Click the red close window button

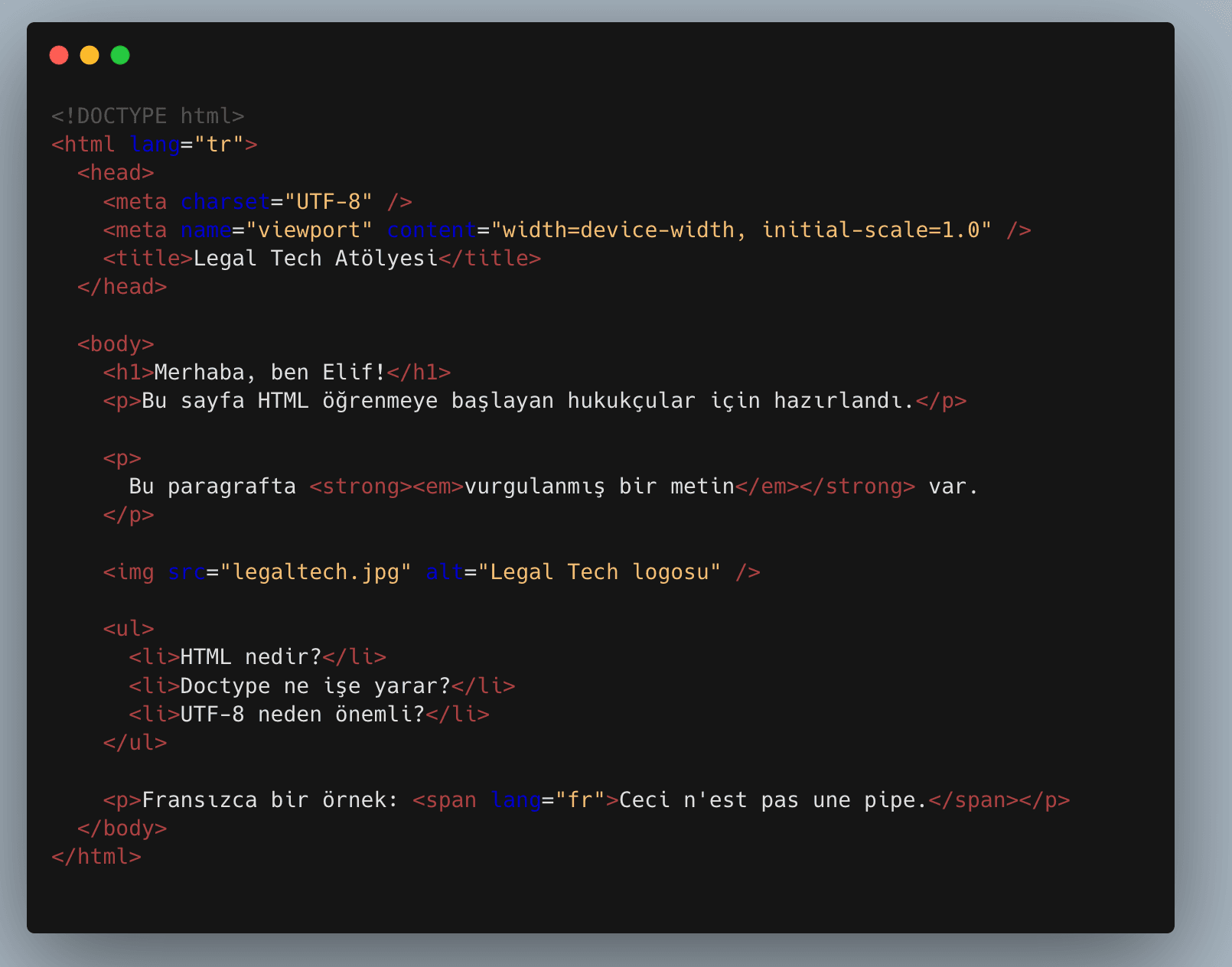(58, 54)
